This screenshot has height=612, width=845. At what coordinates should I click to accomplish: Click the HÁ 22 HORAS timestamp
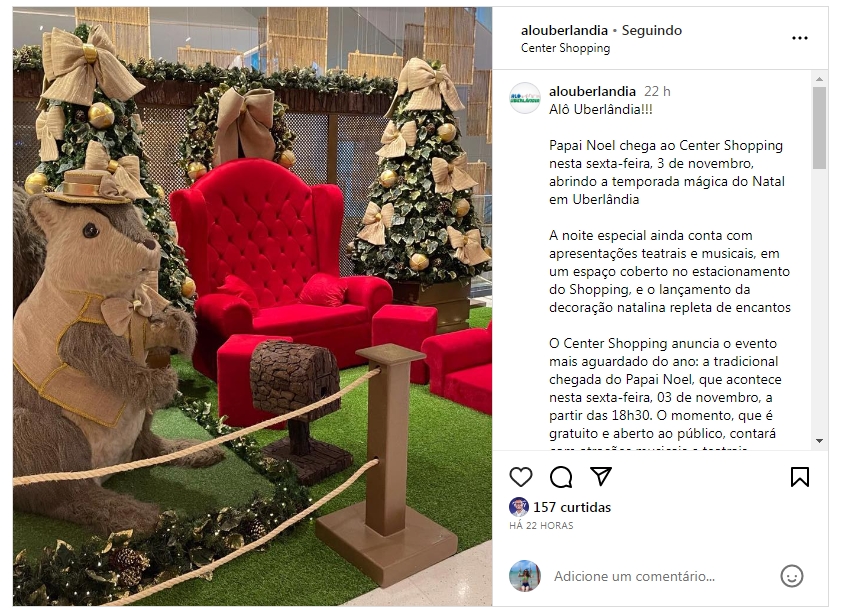click(541, 525)
